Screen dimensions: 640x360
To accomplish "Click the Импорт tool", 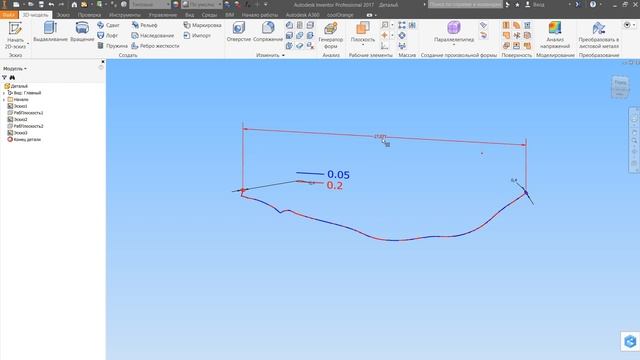I will tap(197, 36).
